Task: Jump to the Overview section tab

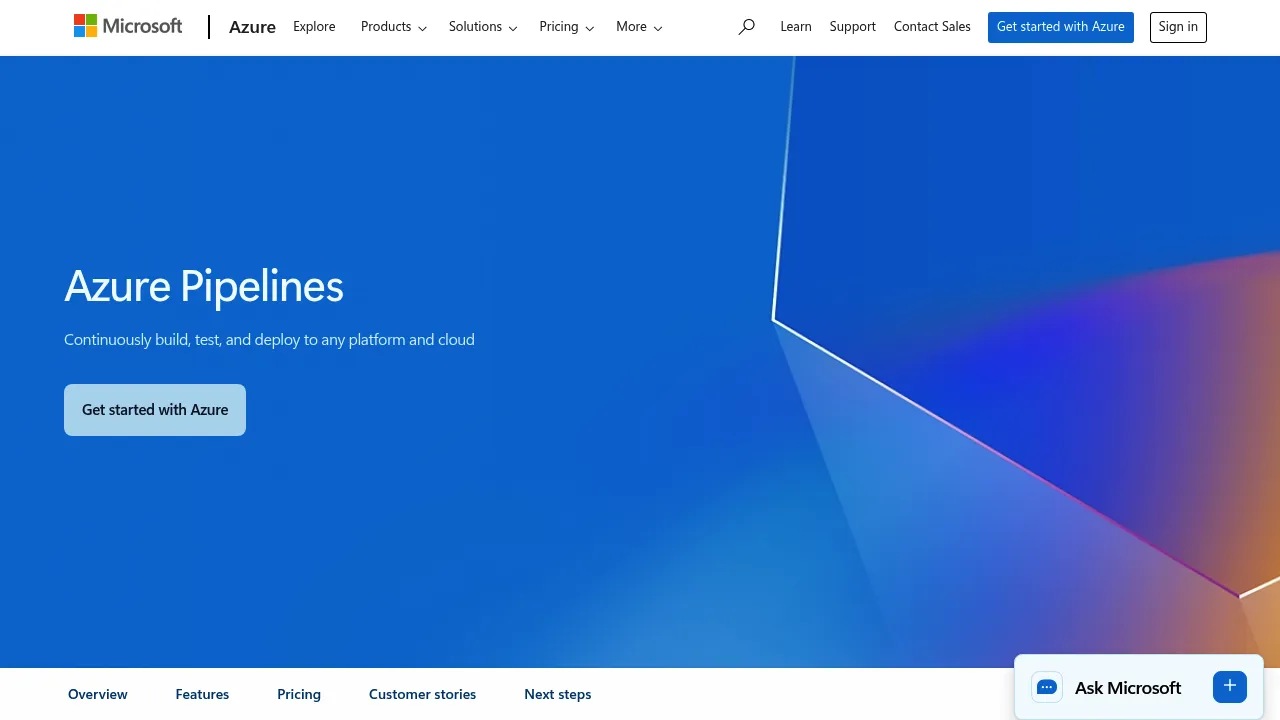Action: [x=98, y=694]
